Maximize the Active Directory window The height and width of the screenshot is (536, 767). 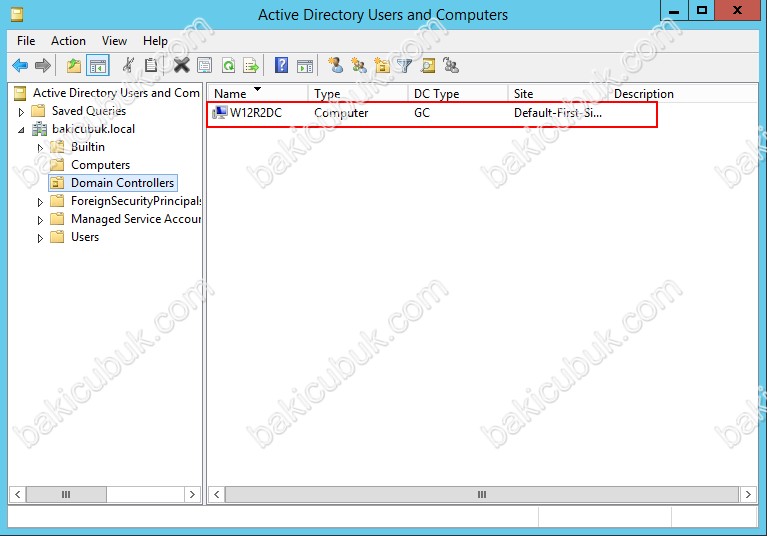(x=701, y=10)
